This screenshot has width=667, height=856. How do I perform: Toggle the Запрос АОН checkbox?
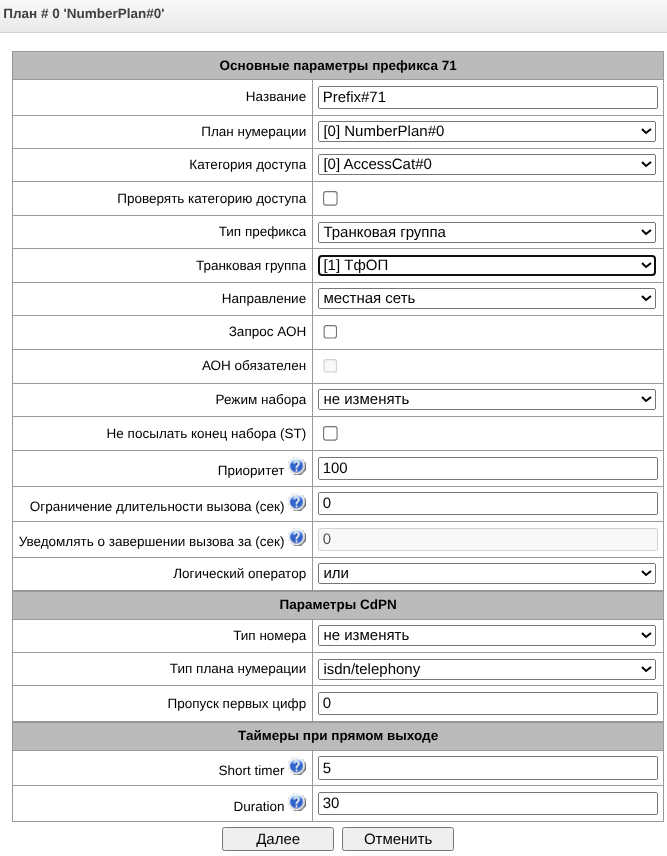tap(330, 331)
